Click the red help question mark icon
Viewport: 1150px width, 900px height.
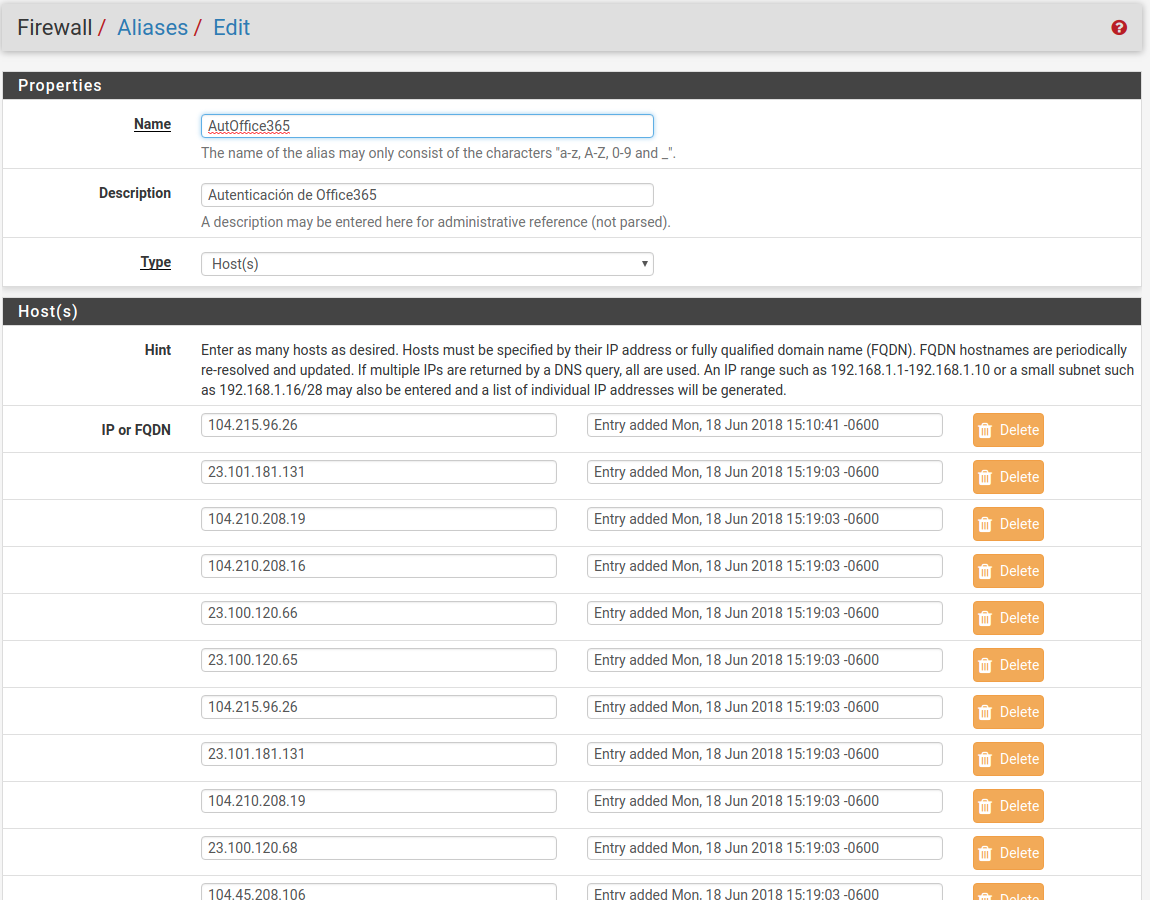1119,28
